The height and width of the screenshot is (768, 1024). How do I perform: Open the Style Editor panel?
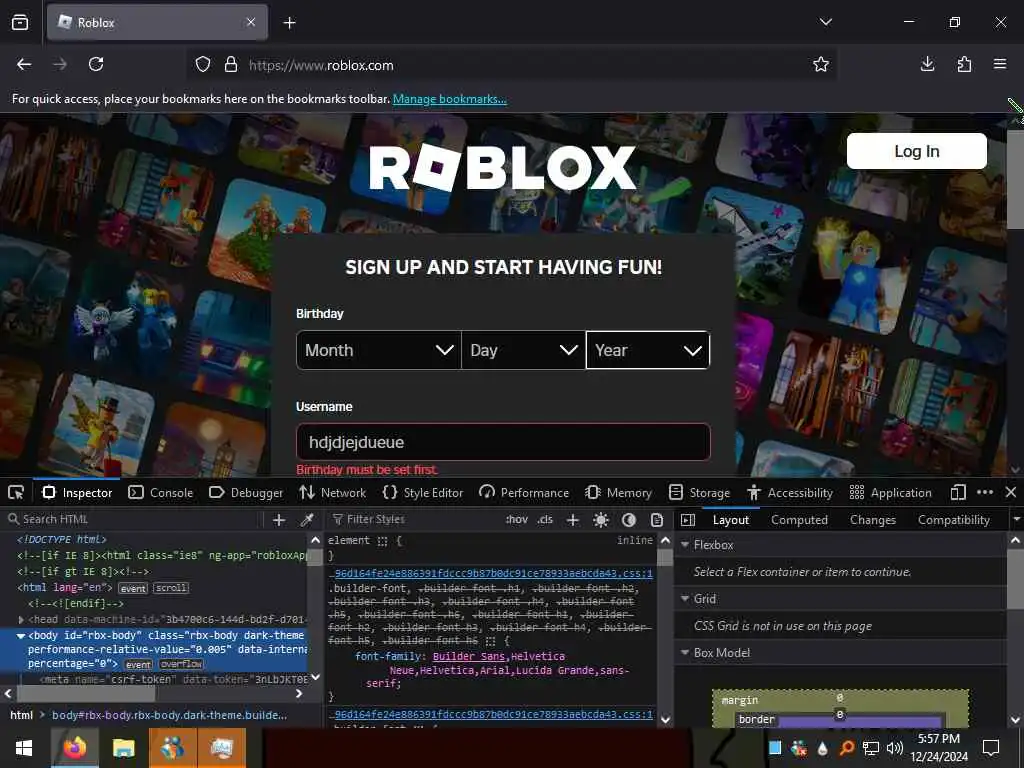point(423,492)
